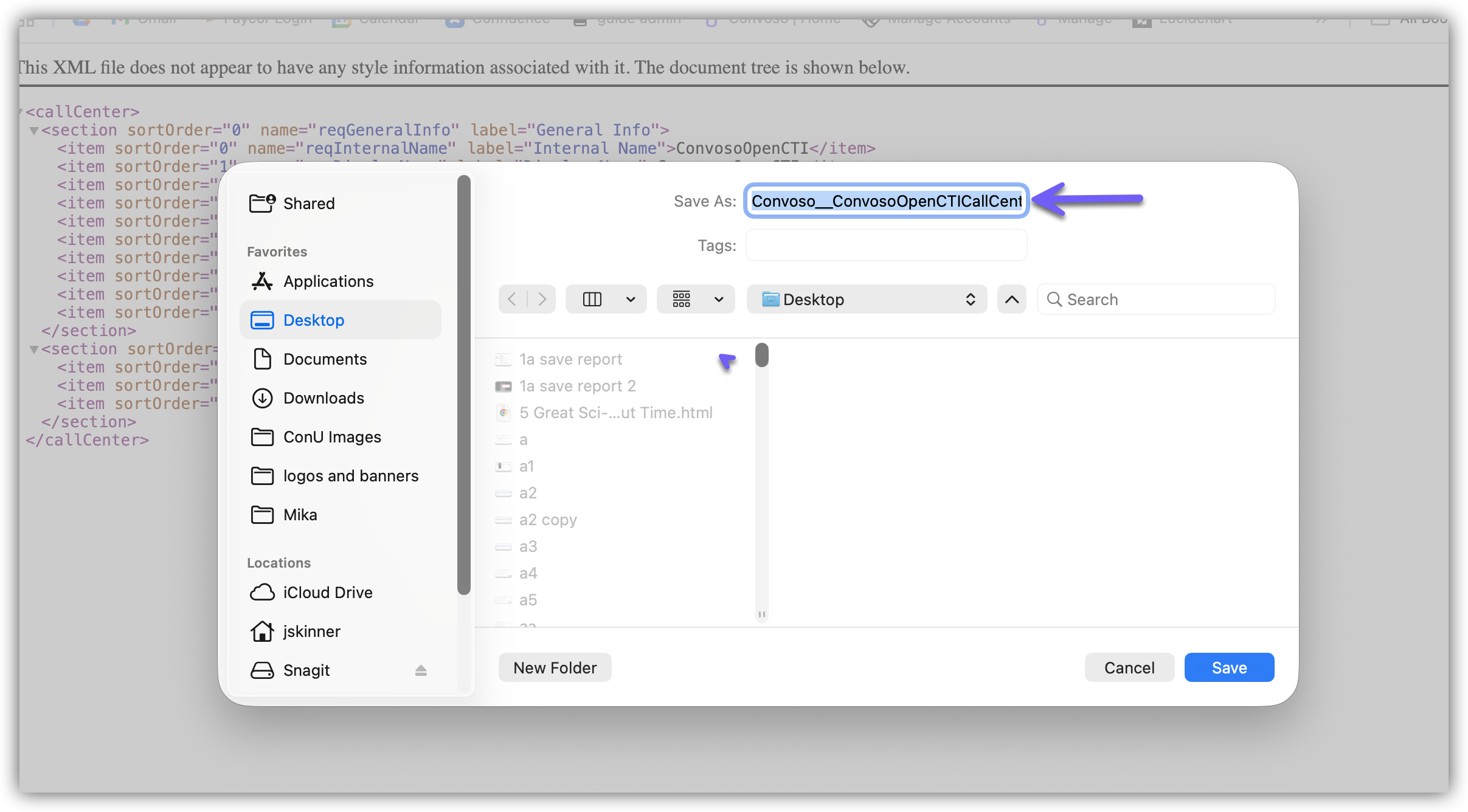Go forward with the right chevron
This screenshot has width=1468, height=812.
point(542,299)
